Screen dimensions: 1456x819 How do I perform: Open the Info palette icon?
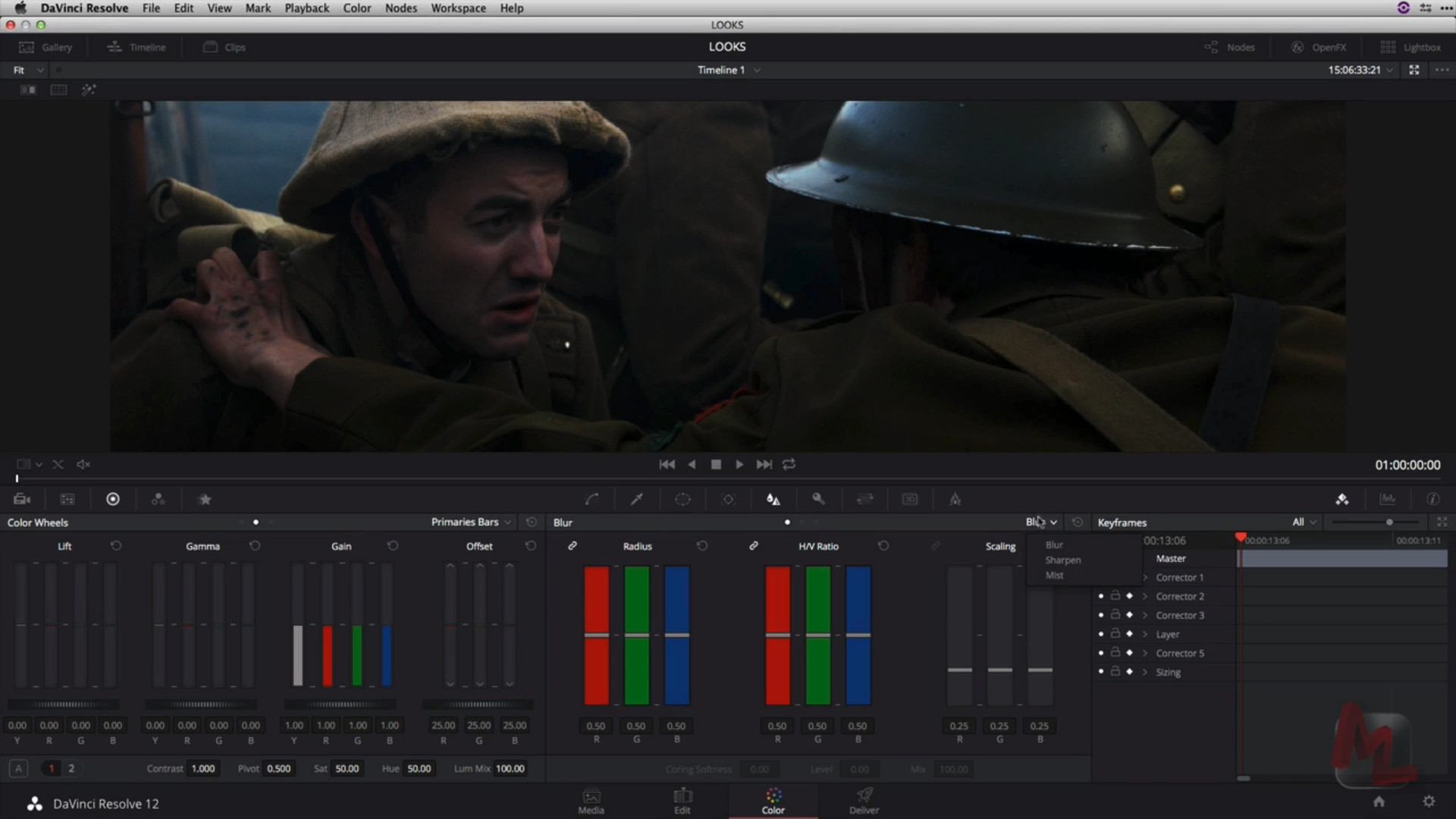1432,499
